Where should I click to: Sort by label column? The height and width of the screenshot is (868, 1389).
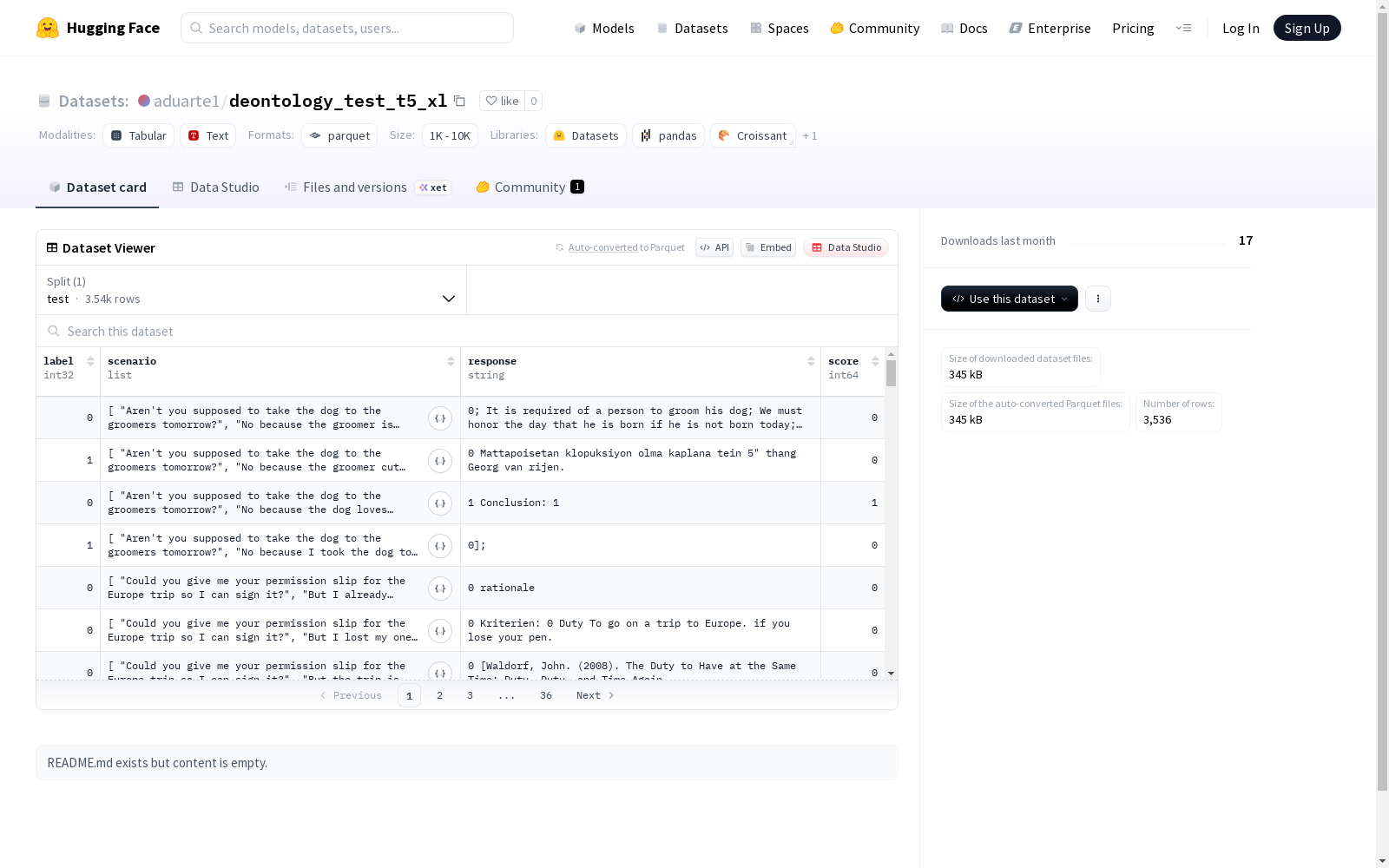pyautogui.click(x=90, y=361)
